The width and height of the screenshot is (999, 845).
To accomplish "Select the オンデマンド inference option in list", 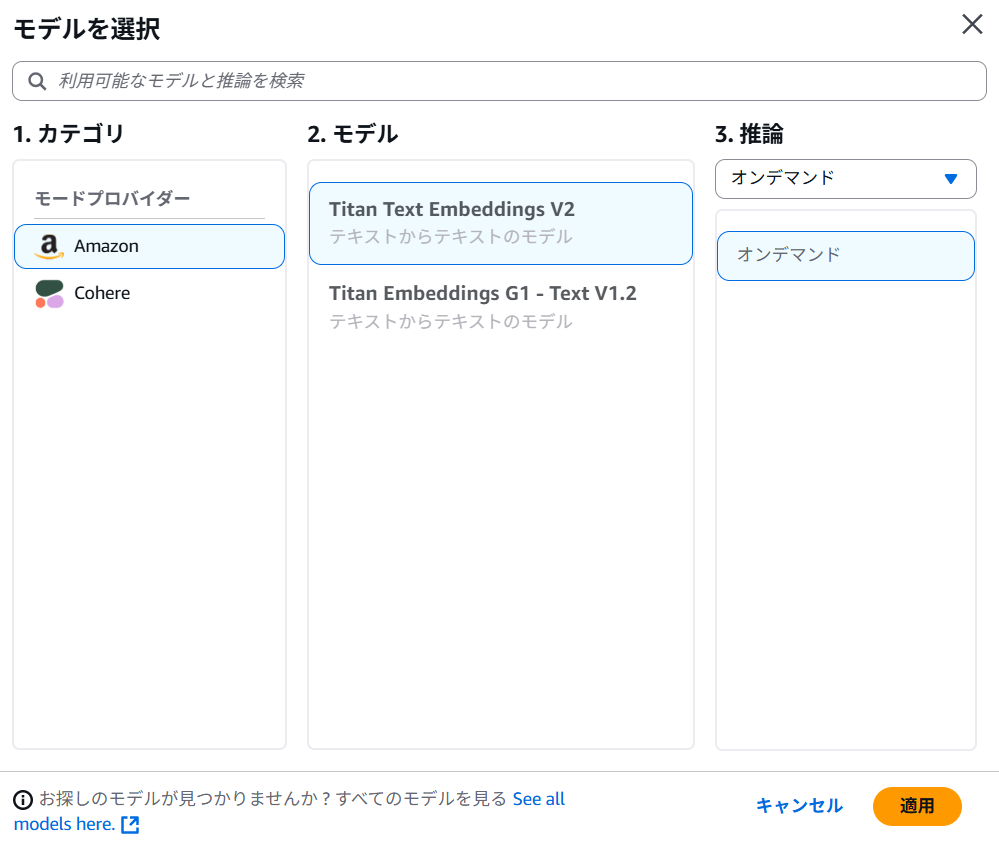I will (845, 256).
